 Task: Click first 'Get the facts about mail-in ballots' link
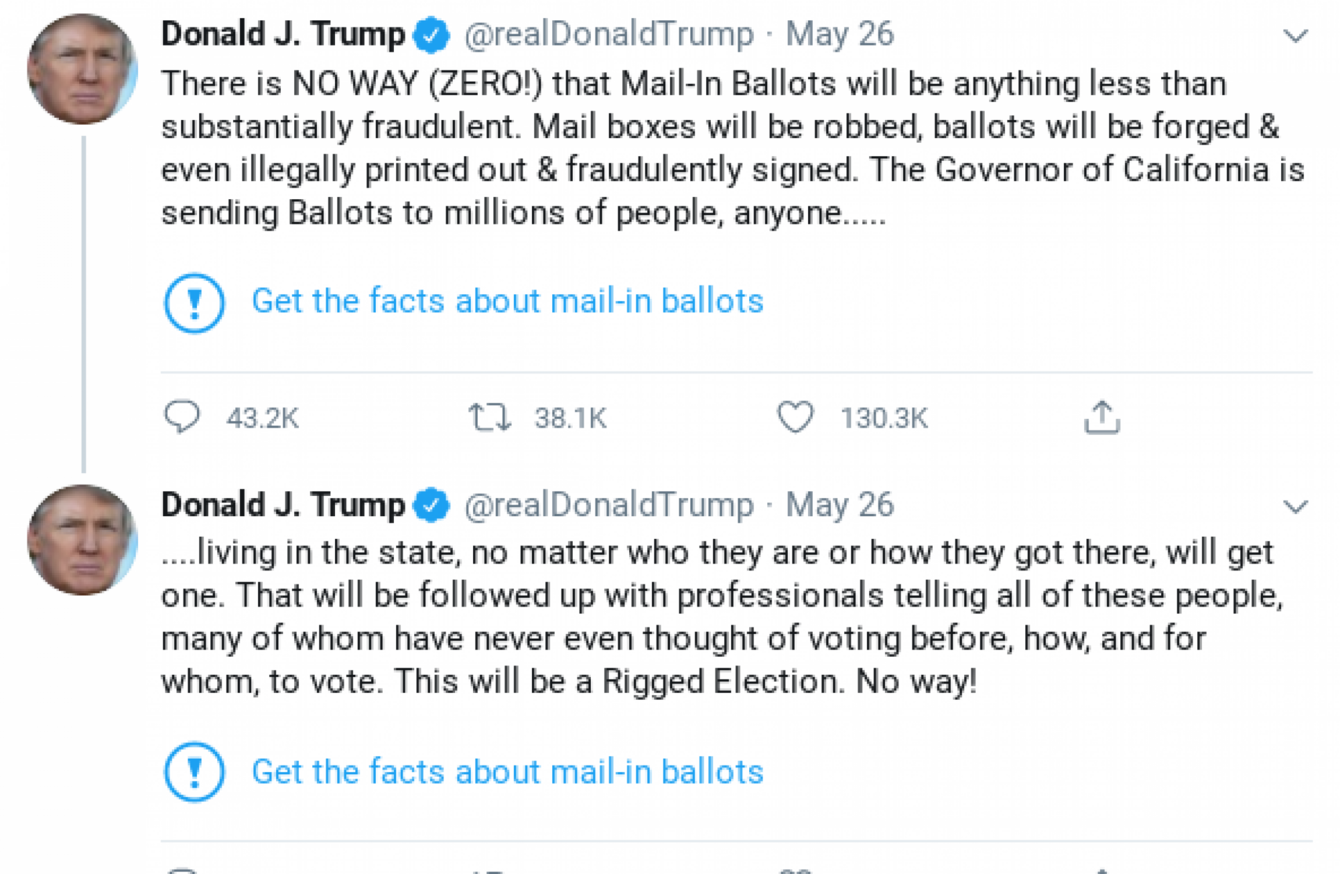coord(507,301)
